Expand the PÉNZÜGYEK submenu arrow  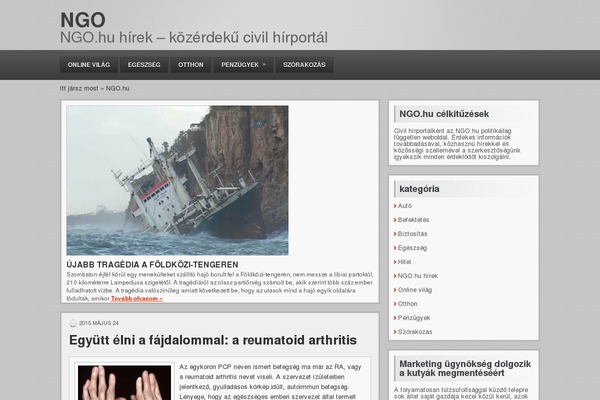pyautogui.click(x=264, y=65)
